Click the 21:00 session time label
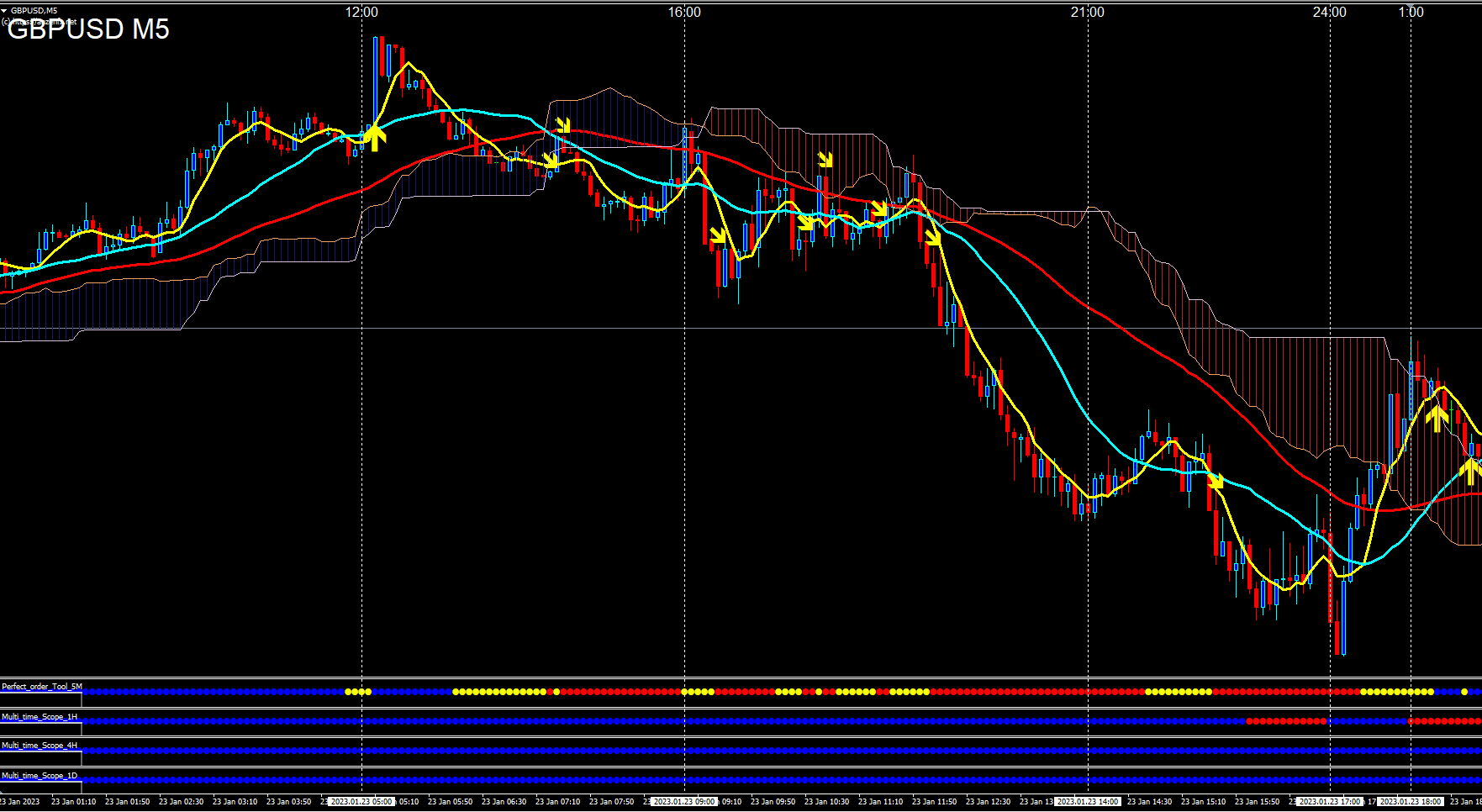Screen dimensions: 1482x812 (1088, 13)
